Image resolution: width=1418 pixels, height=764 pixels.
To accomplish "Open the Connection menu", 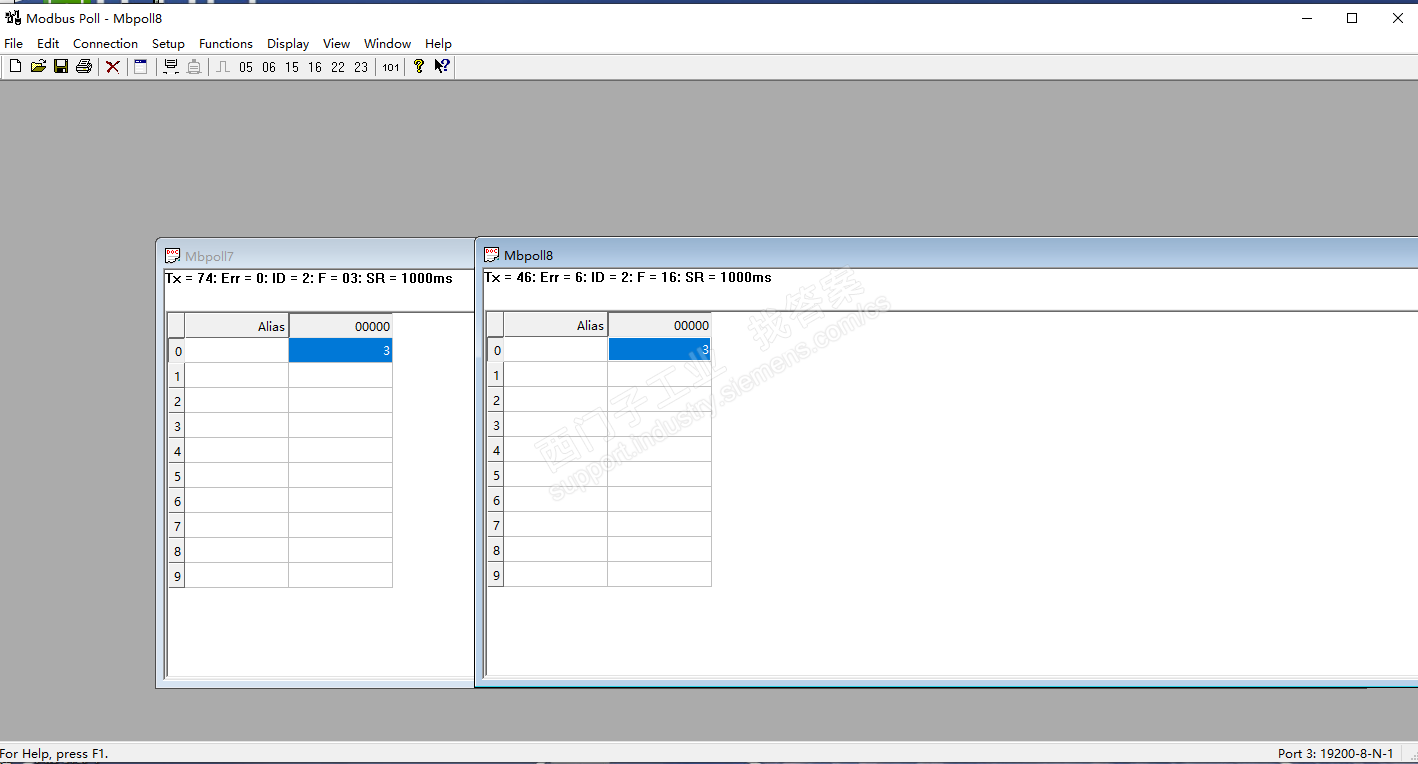I will (x=105, y=44).
